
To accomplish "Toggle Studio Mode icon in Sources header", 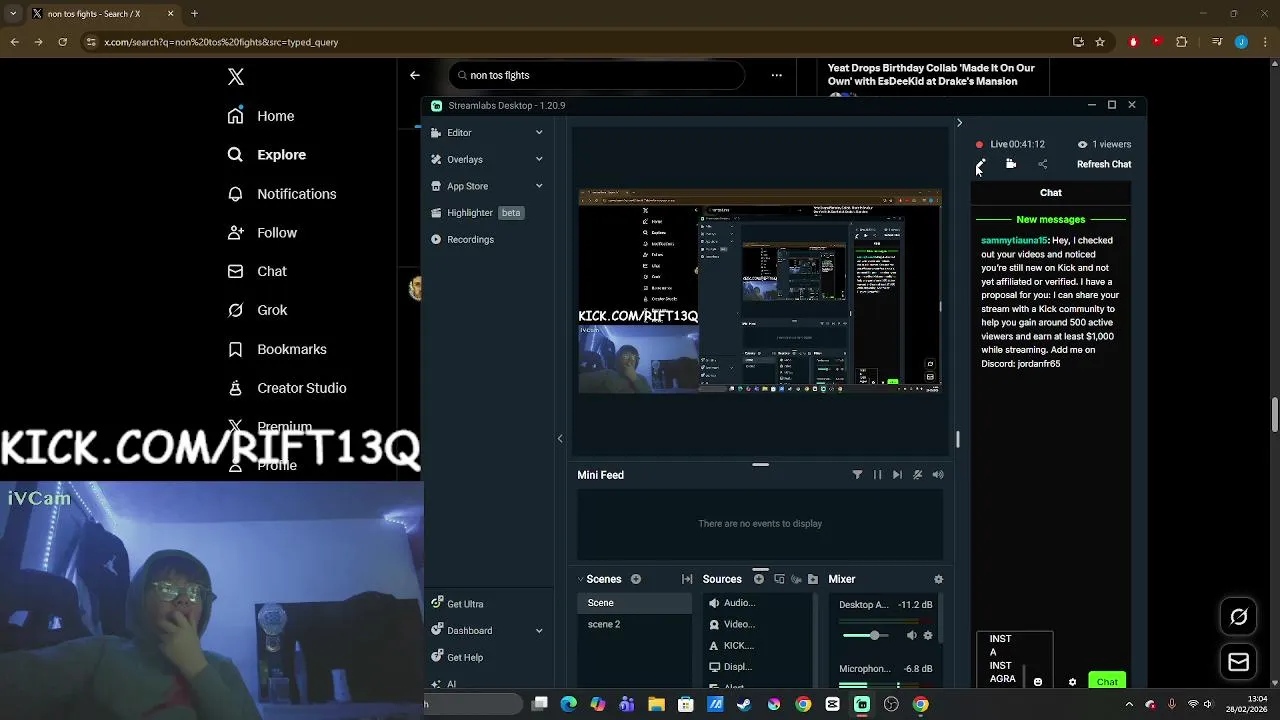I will 779,579.
